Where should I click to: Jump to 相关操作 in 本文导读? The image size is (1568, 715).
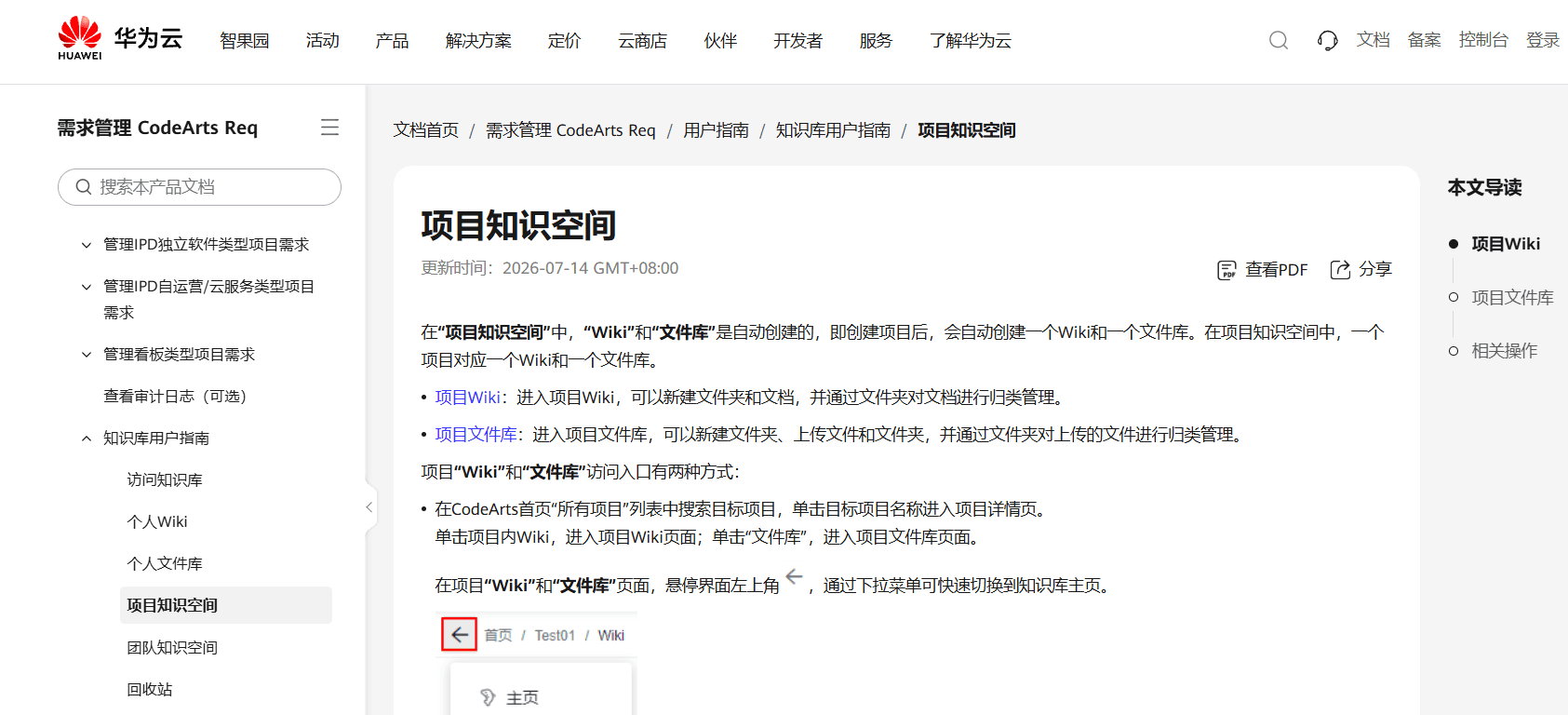(1505, 351)
